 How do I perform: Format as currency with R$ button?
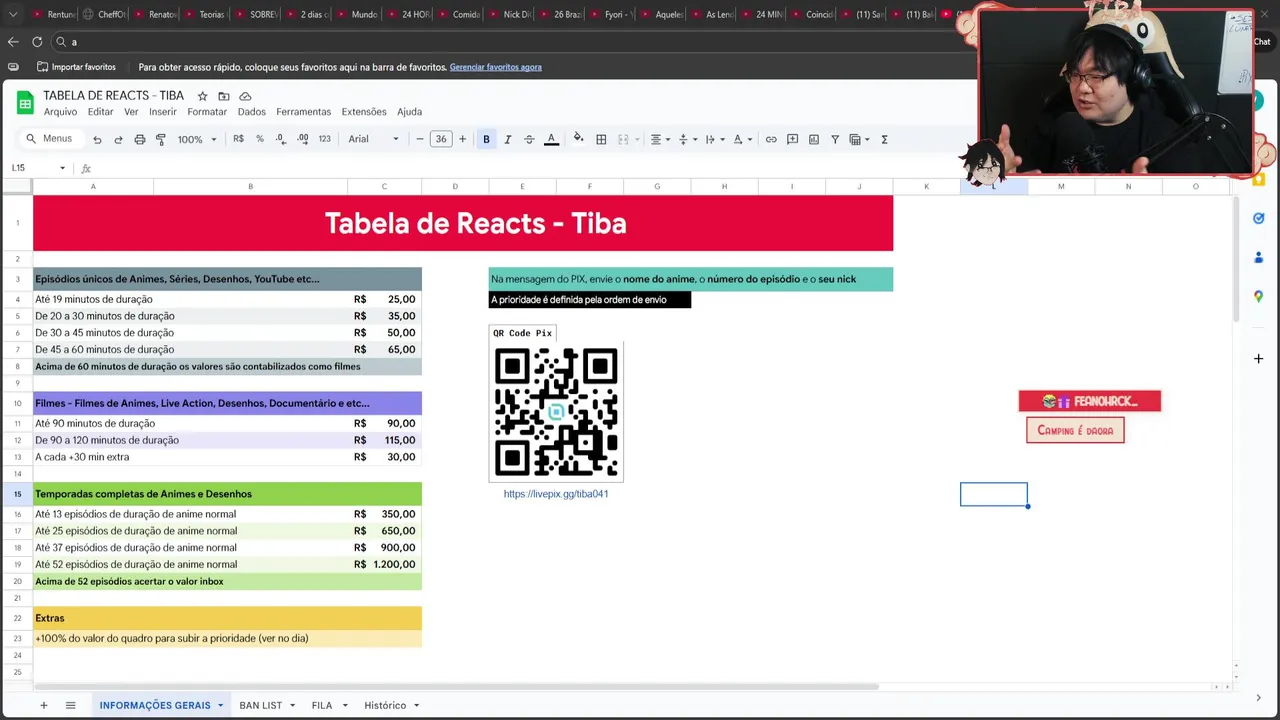click(x=238, y=139)
